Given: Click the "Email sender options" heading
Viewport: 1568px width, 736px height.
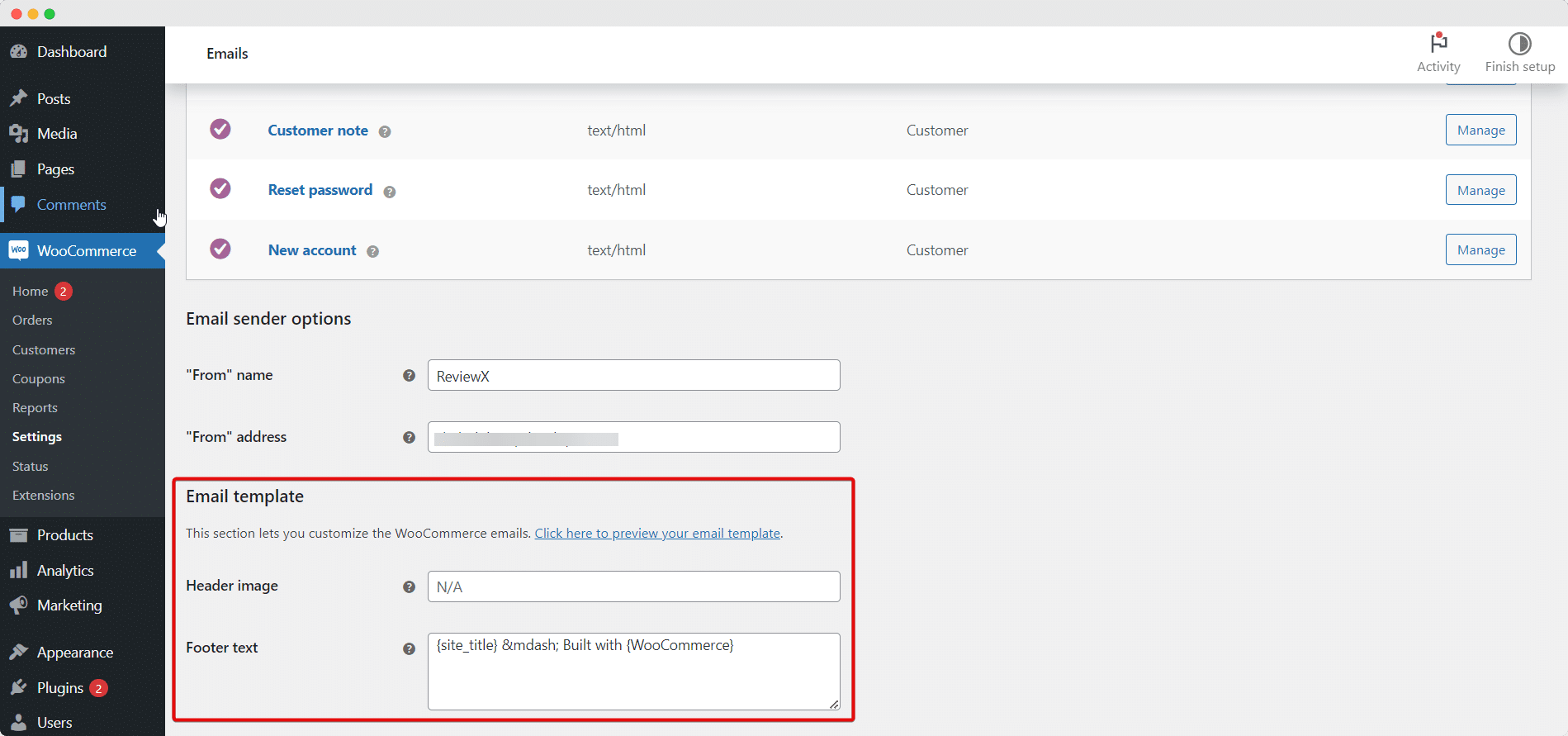Looking at the screenshot, I should point(268,318).
